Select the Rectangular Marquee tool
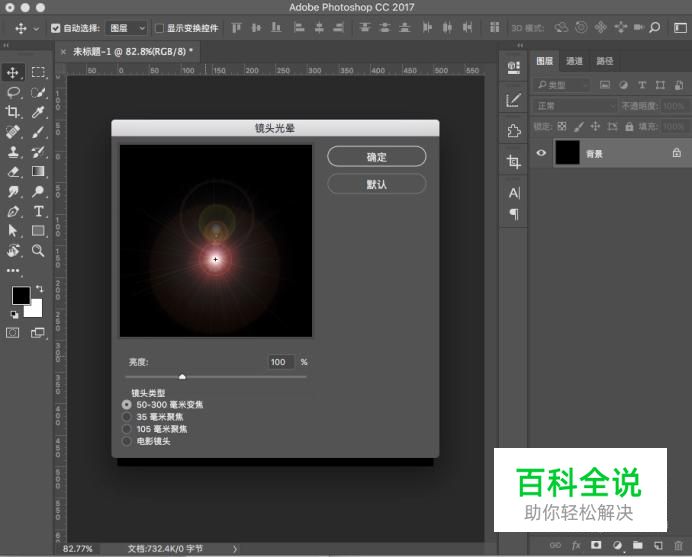692x557 pixels. pyautogui.click(x=38, y=72)
